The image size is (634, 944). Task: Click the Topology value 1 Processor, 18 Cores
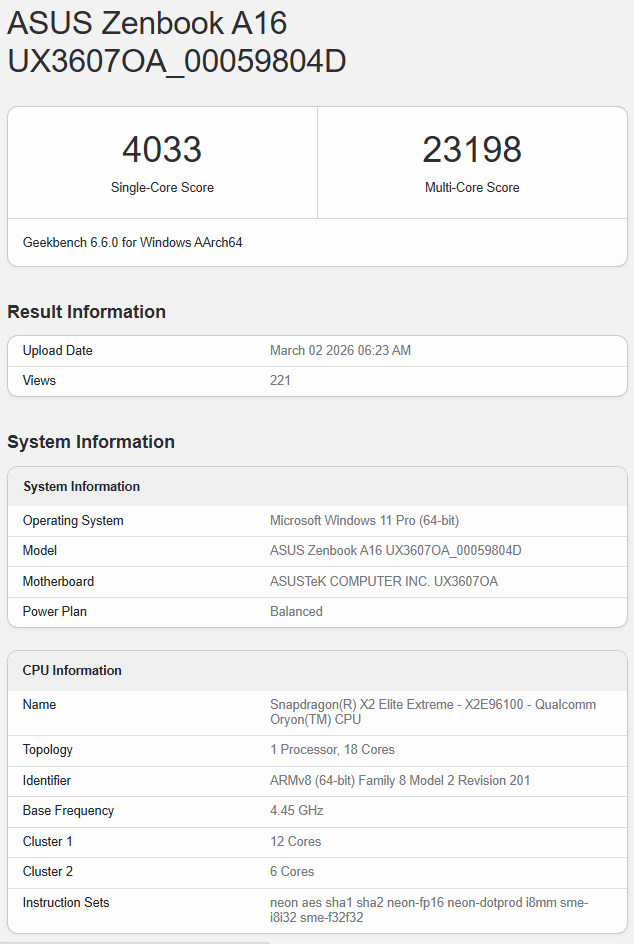[x=332, y=750]
